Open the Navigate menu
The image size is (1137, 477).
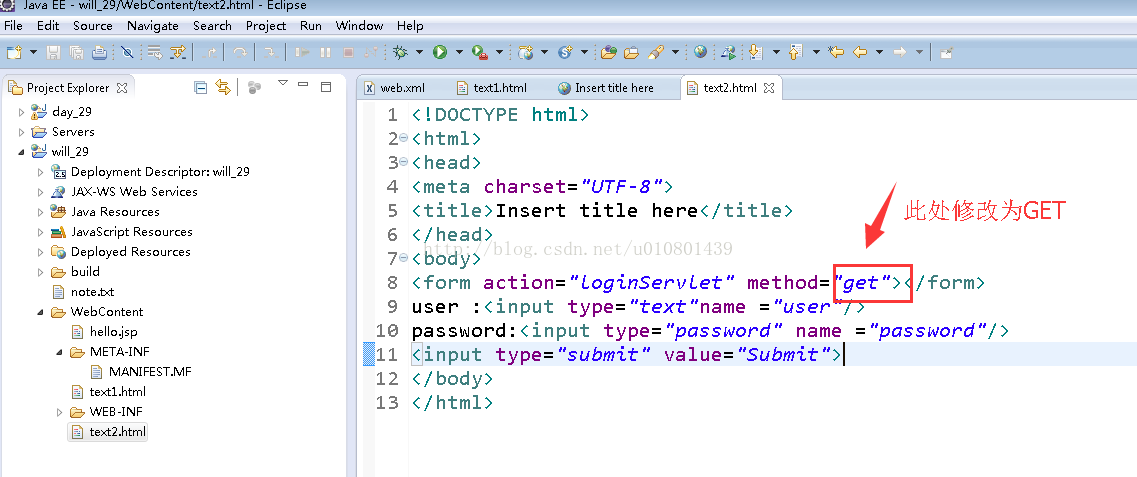[x=153, y=25]
